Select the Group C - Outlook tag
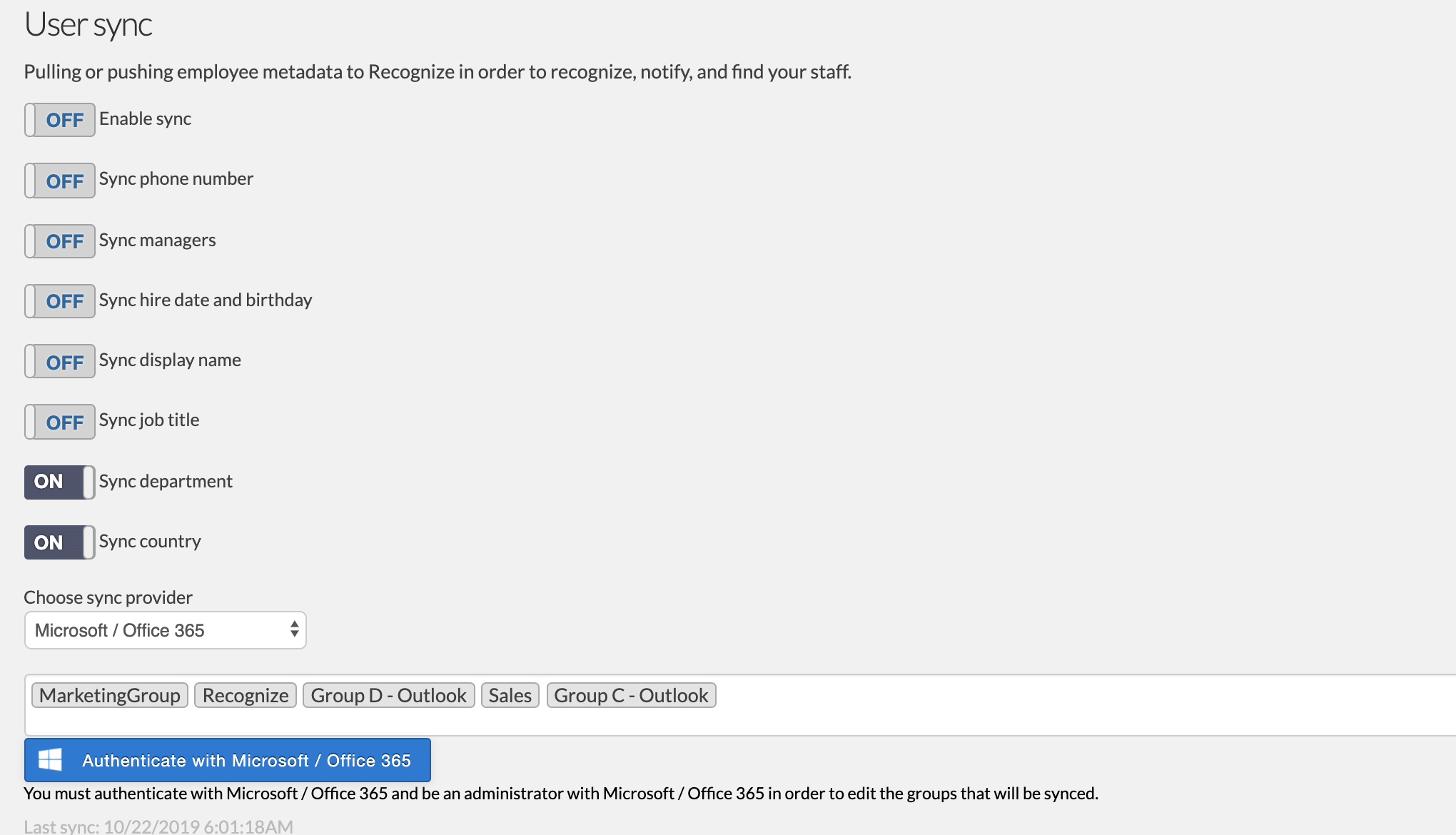The width and height of the screenshot is (1456, 835). coord(631,694)
